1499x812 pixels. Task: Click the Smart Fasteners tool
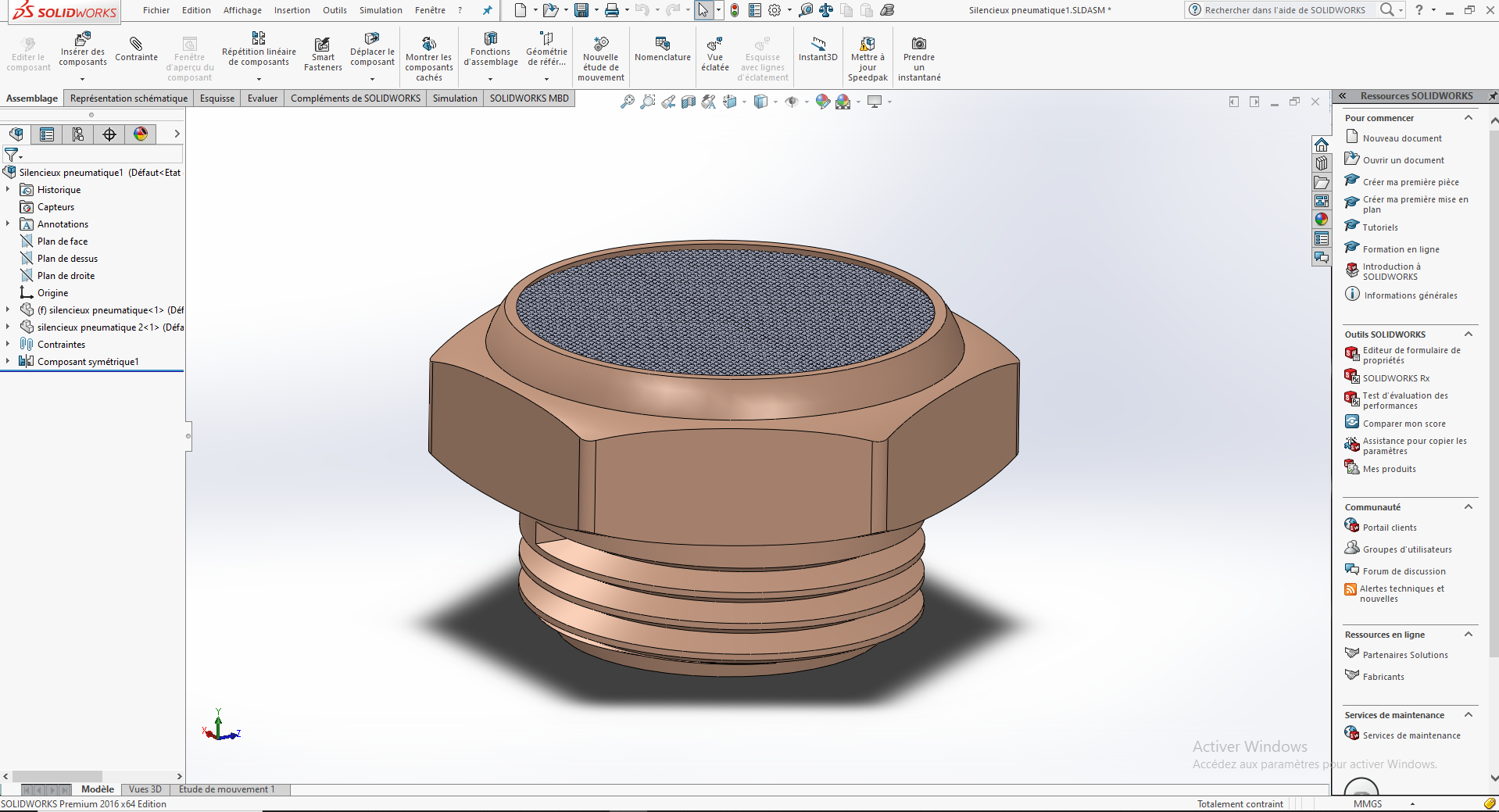(322, 54)
